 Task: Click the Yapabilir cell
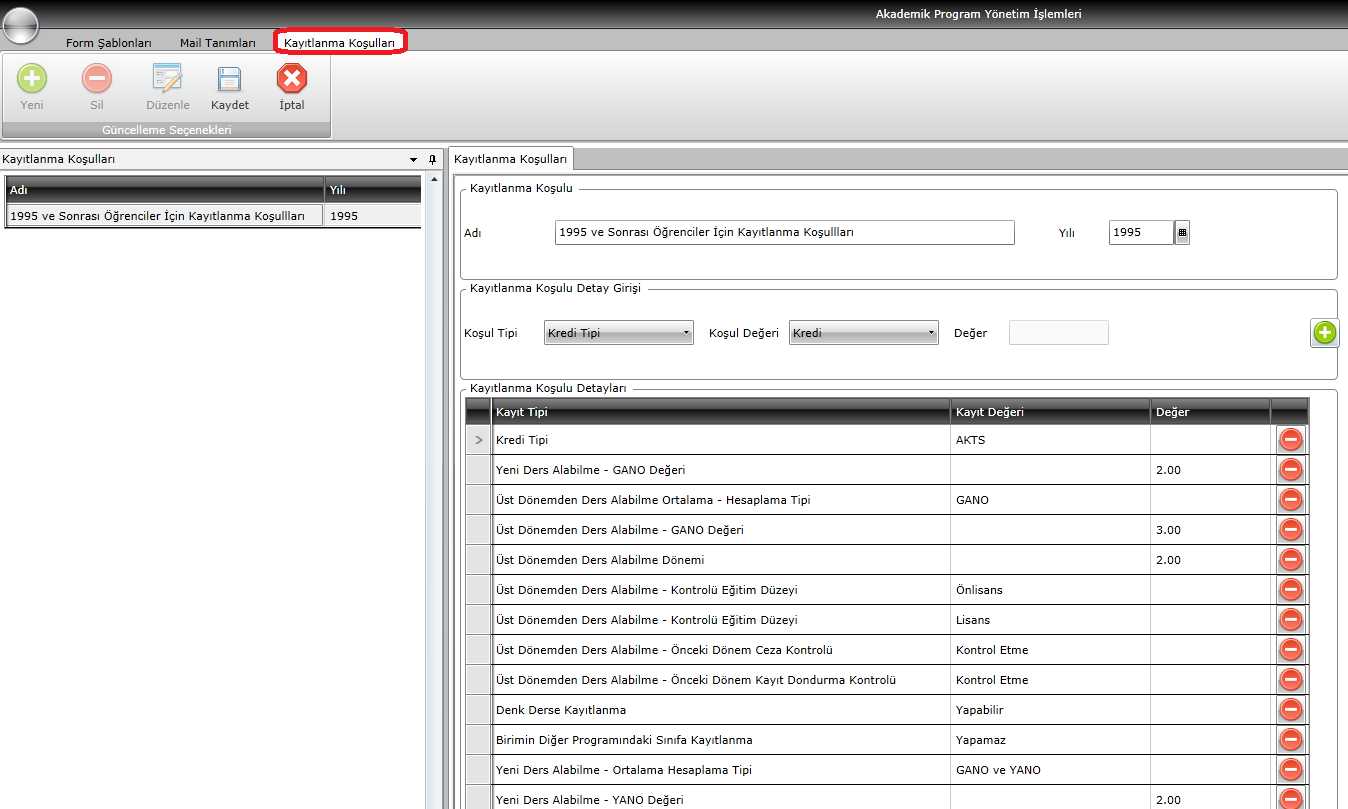point(1050,710)
